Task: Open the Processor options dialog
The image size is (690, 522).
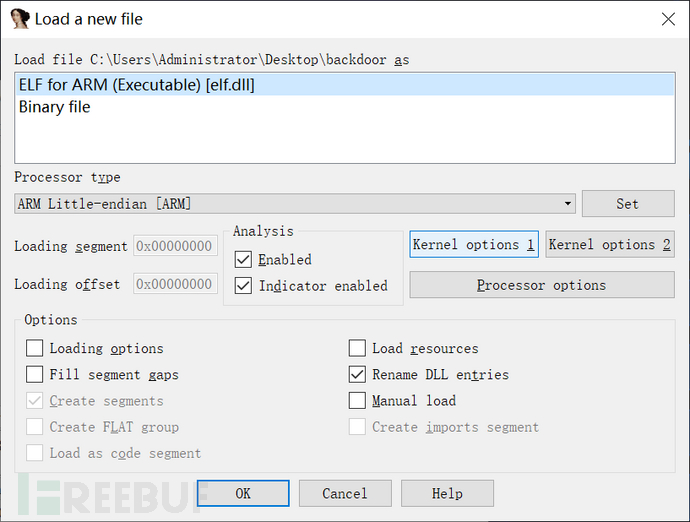Action: click(x=541, y=285)
